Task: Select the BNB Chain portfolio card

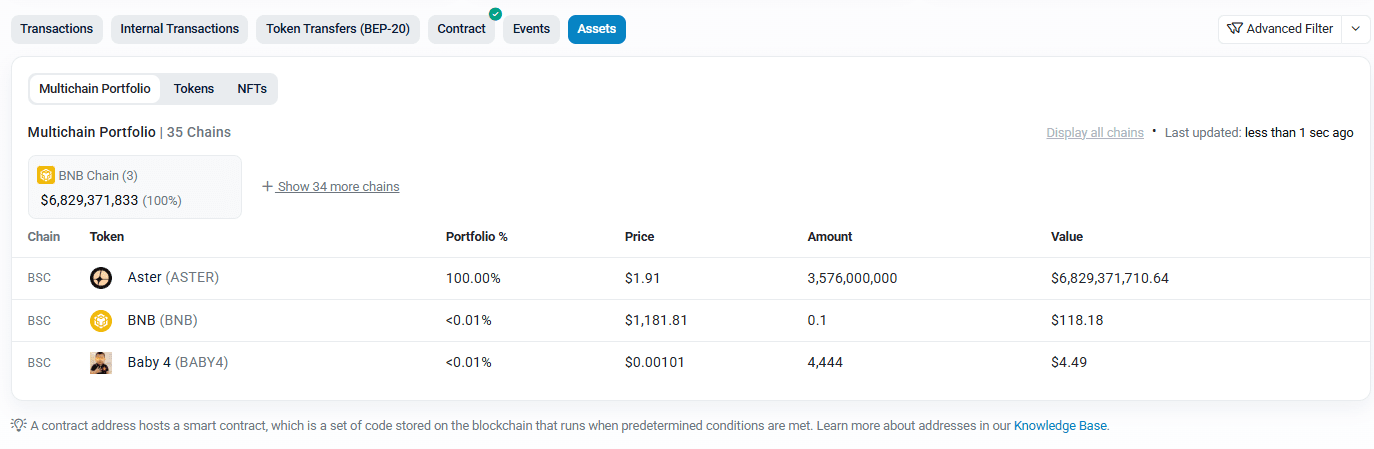Action: click(135, 187)
